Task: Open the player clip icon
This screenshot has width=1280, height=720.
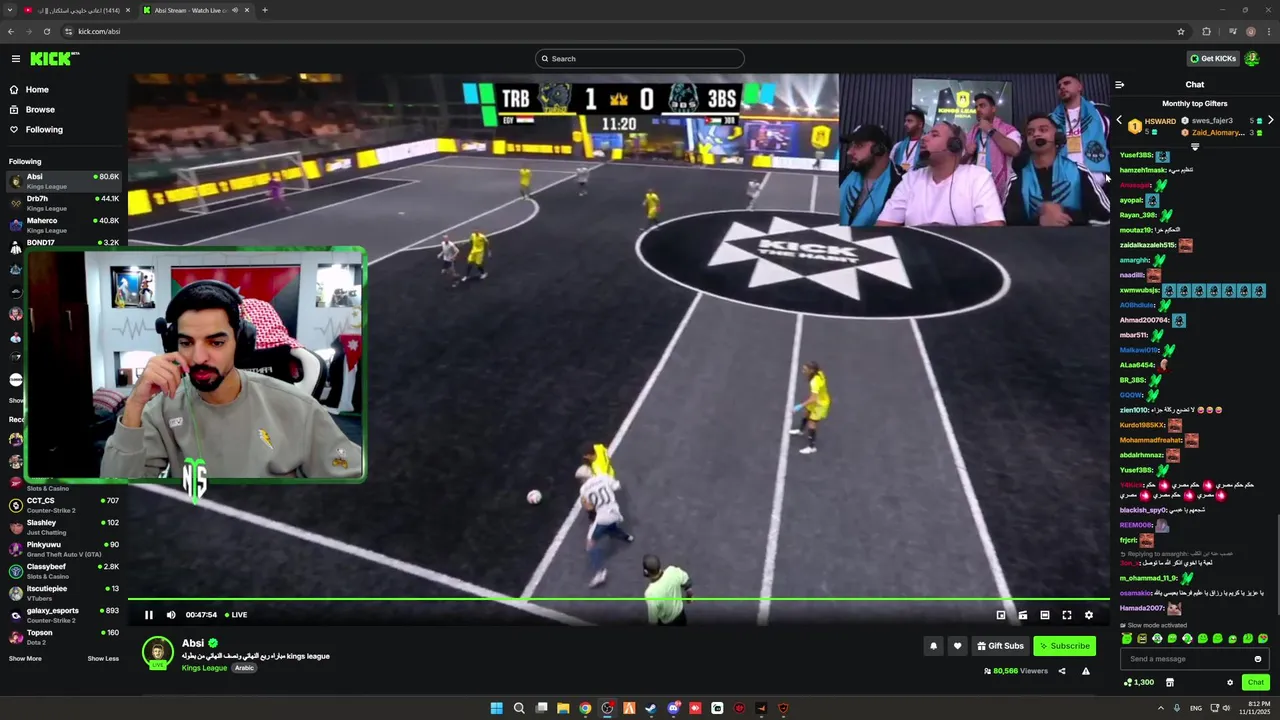Action: (1023, 615)
